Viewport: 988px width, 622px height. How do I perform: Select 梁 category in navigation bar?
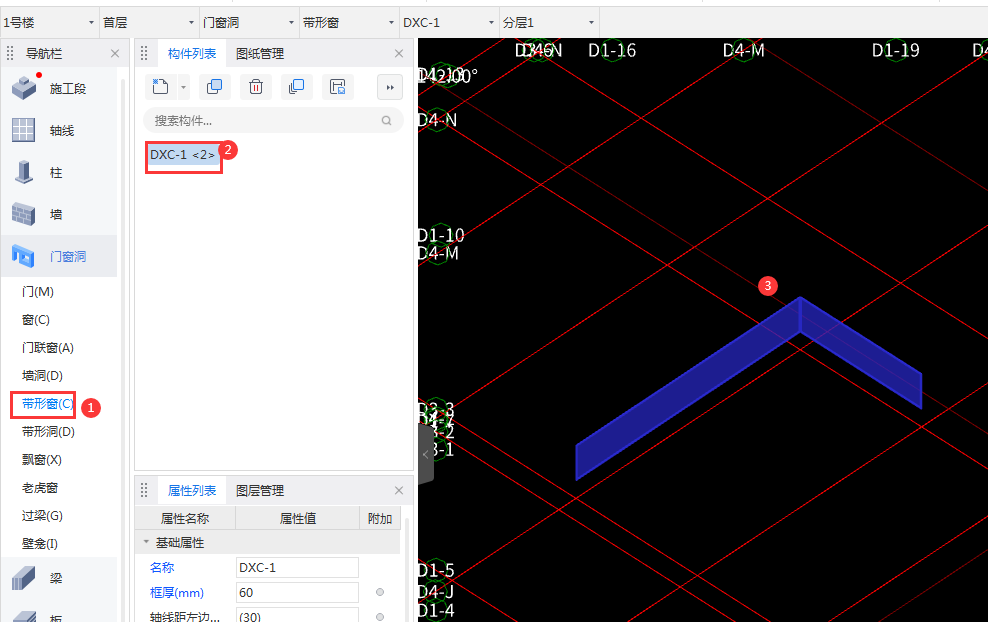[x=59, y=578]
